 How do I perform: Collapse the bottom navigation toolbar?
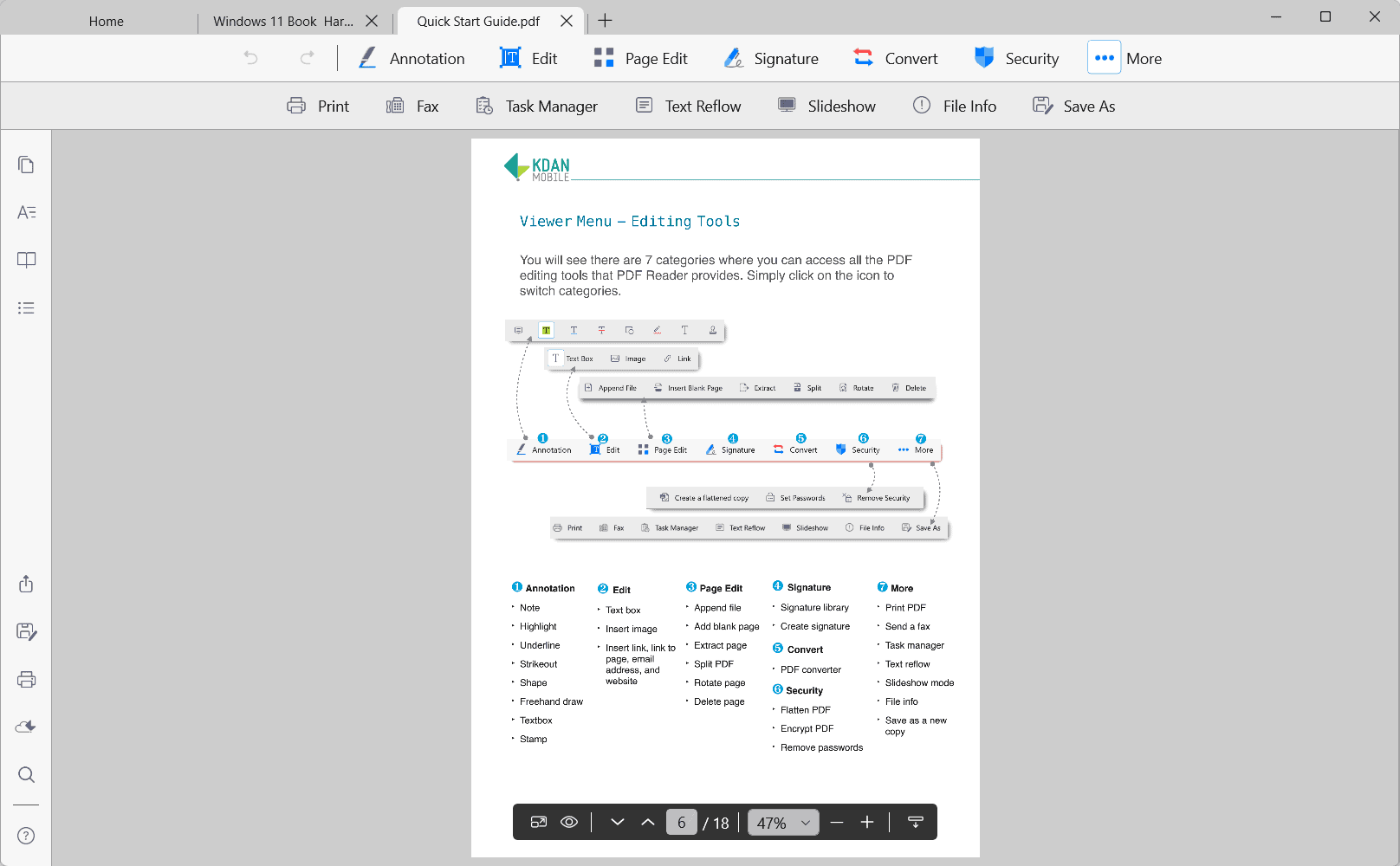915,822
